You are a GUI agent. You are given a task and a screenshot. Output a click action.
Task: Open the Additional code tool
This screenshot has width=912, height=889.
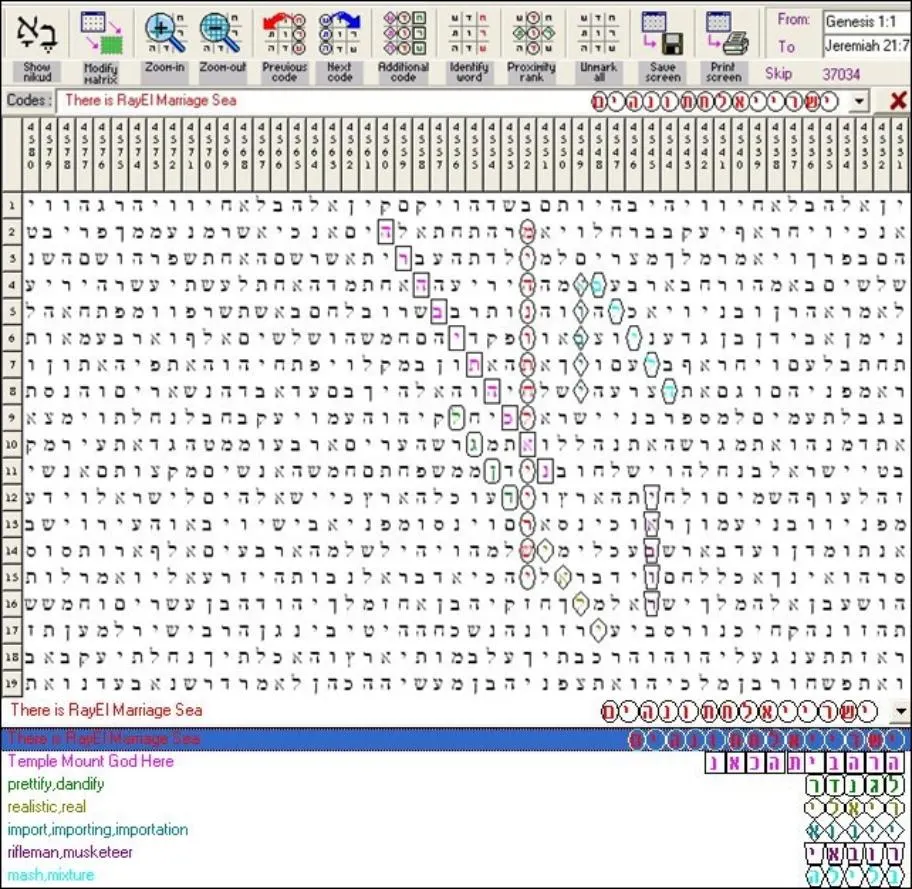point(404,33)
